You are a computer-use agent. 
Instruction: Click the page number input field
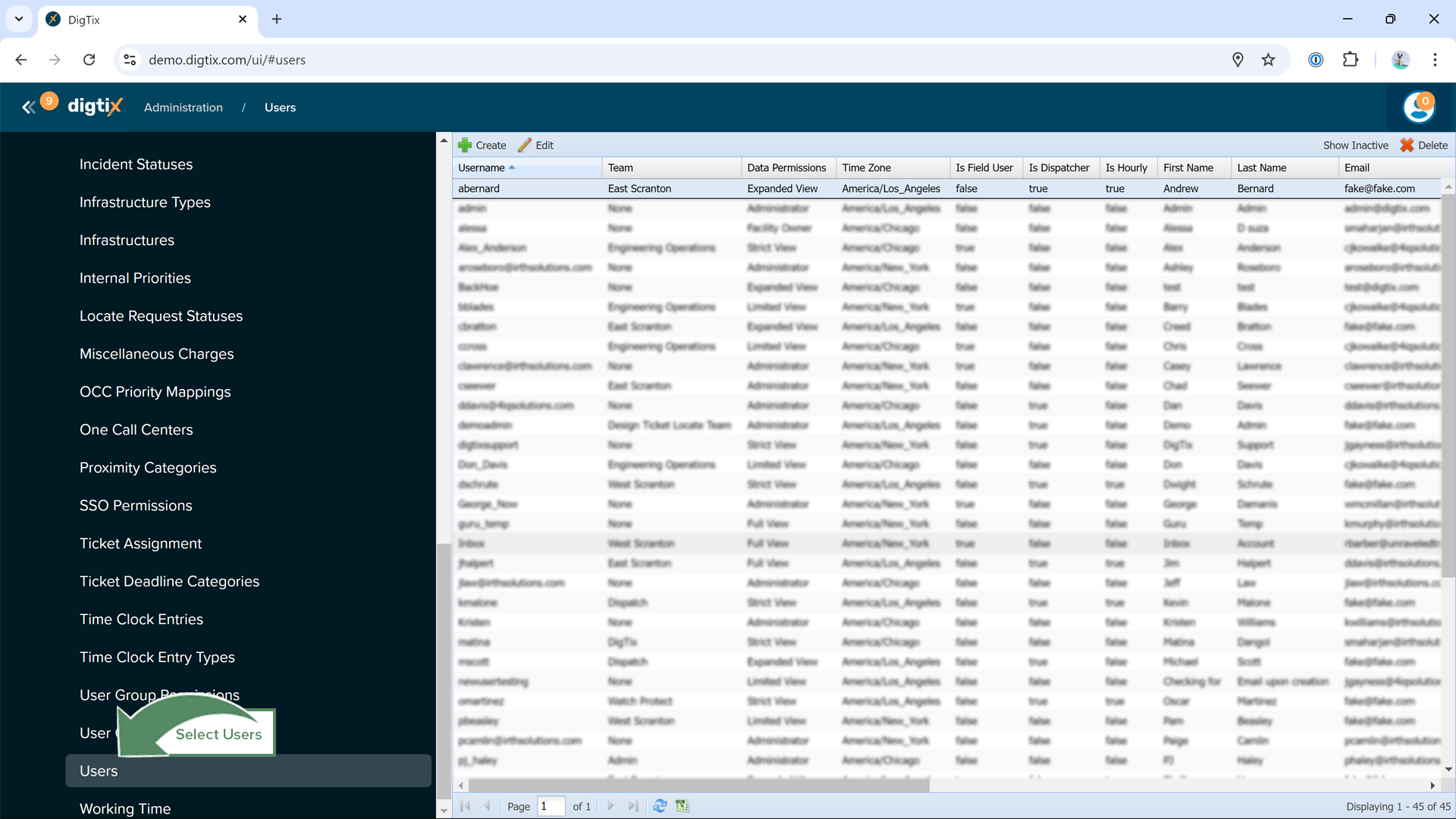tap(551, 806)
